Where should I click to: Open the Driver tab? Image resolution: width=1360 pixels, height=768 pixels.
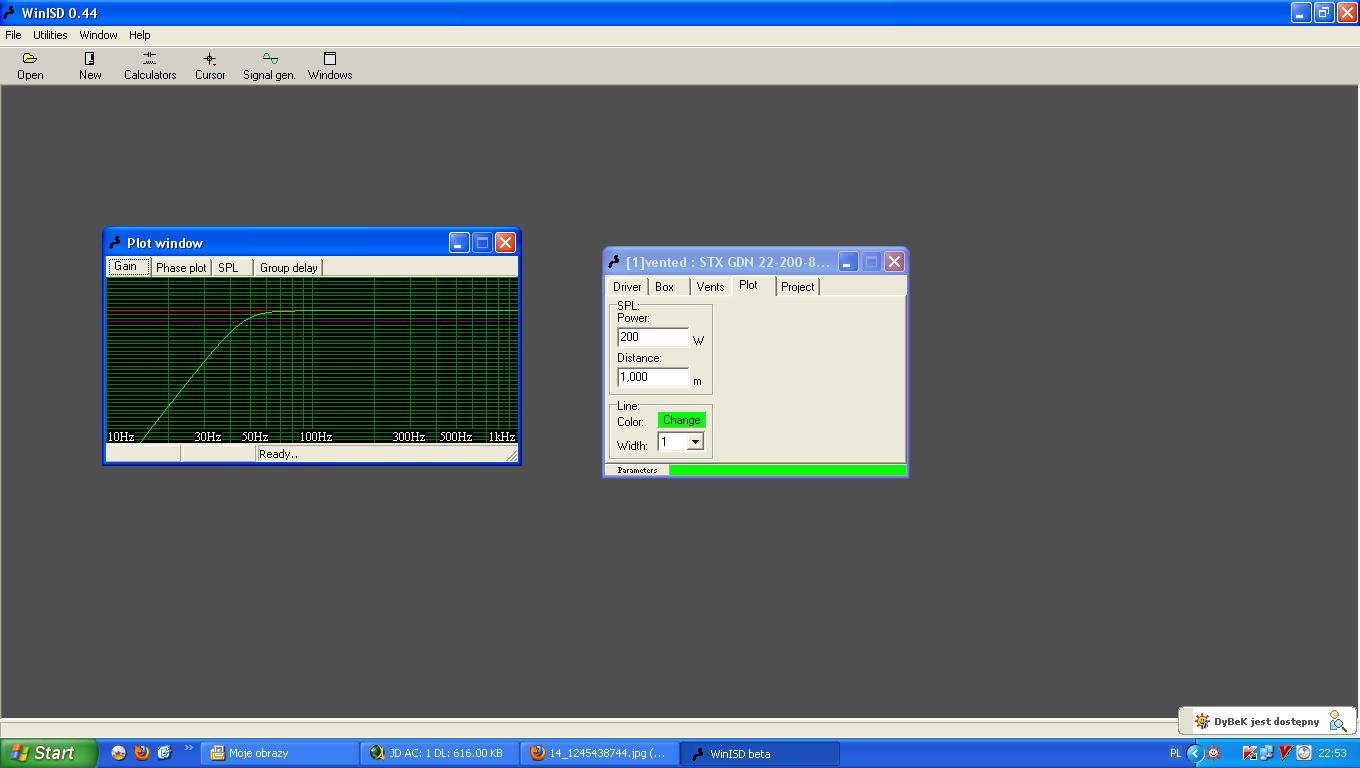tap(627, 287)
